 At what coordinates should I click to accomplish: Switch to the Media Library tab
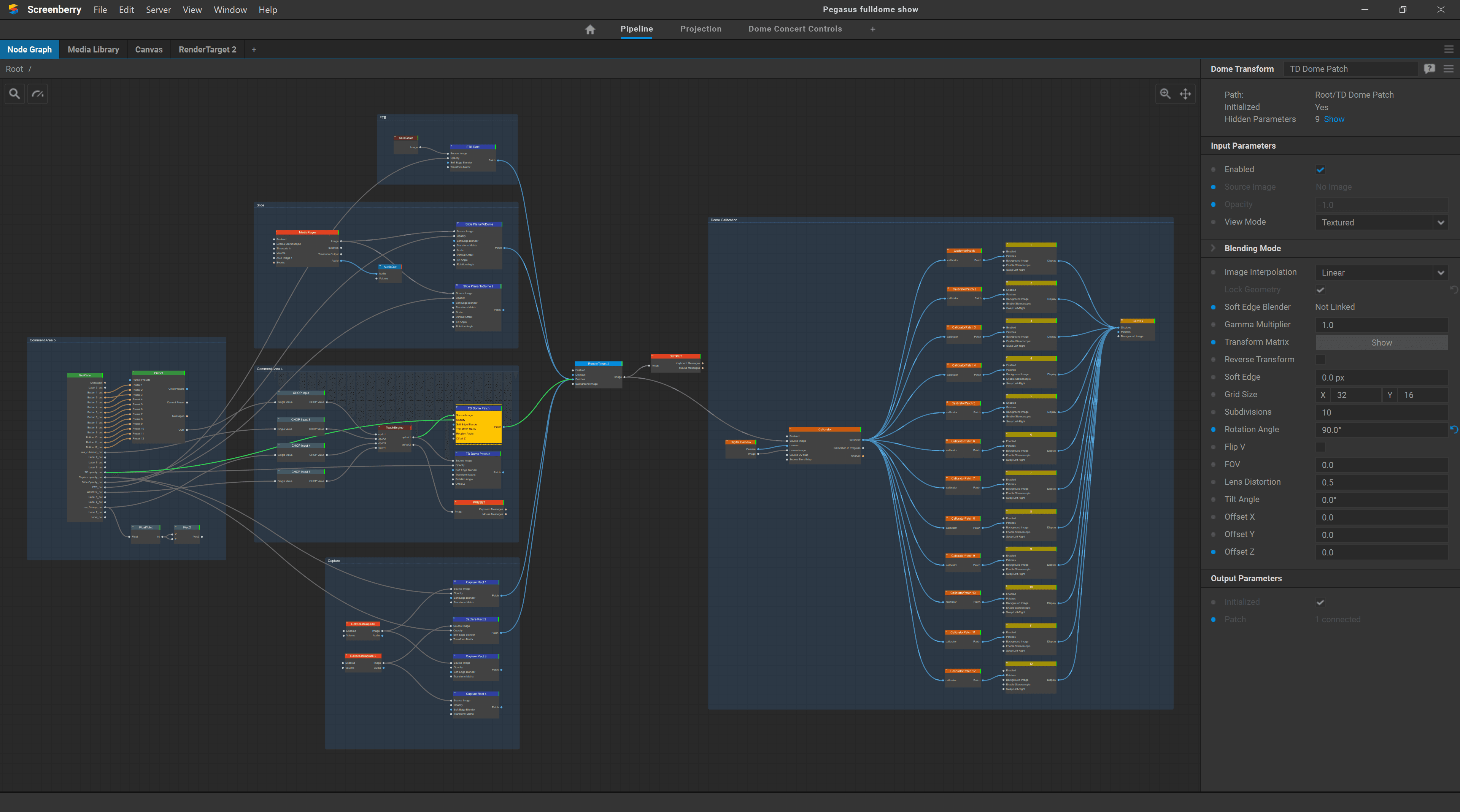93,50
